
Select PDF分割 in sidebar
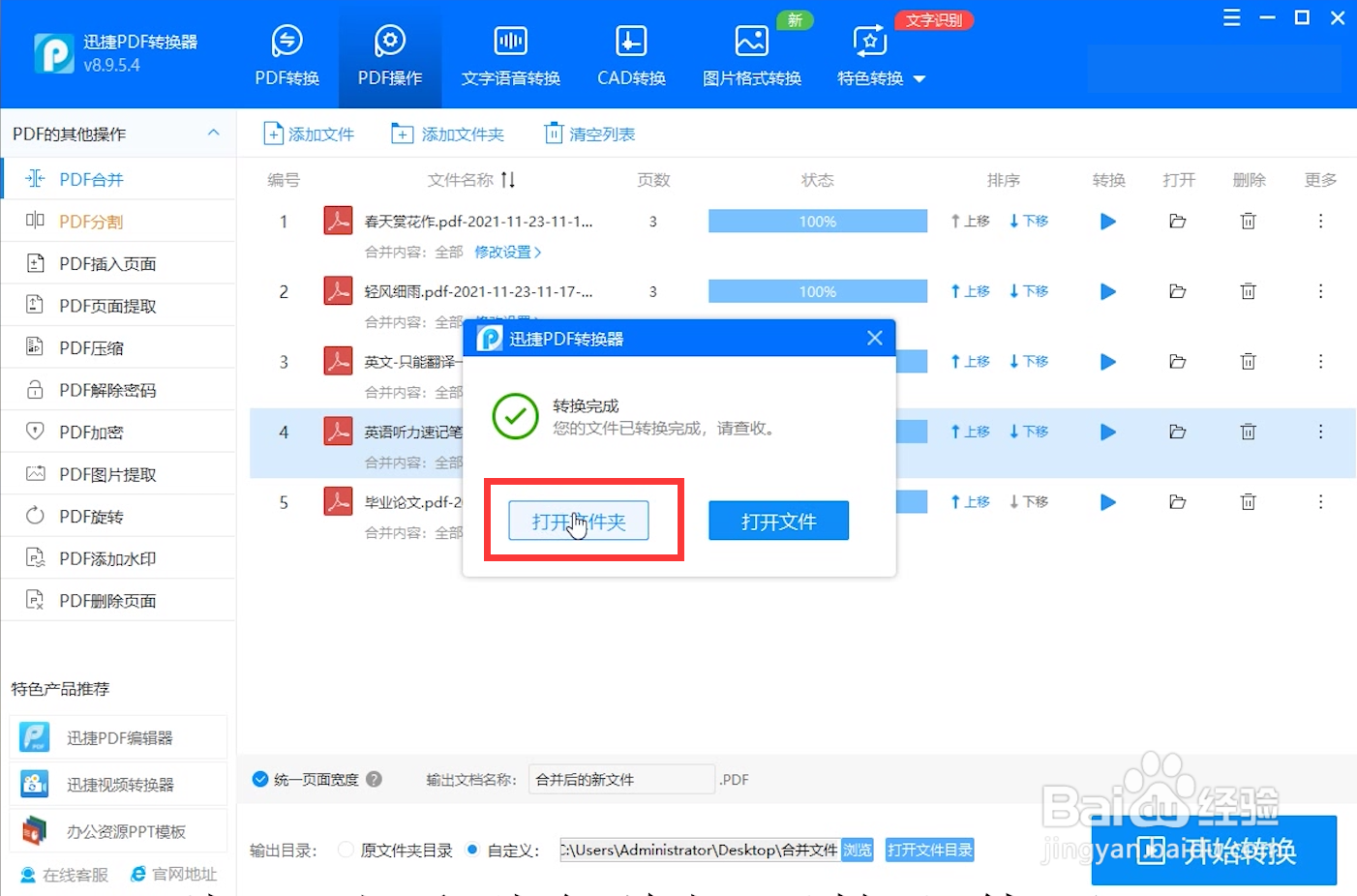(118, 221)
